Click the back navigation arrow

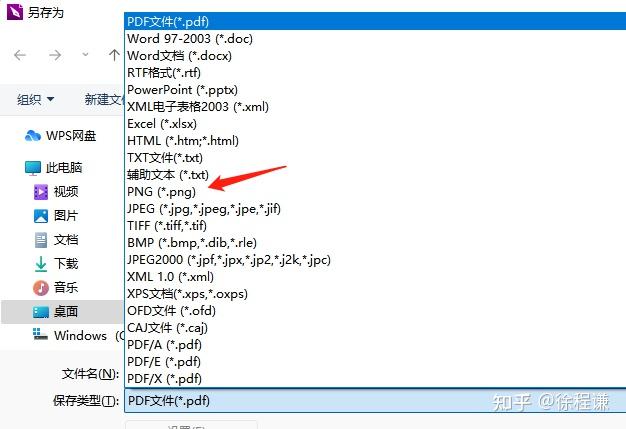[x=20, y=55]
